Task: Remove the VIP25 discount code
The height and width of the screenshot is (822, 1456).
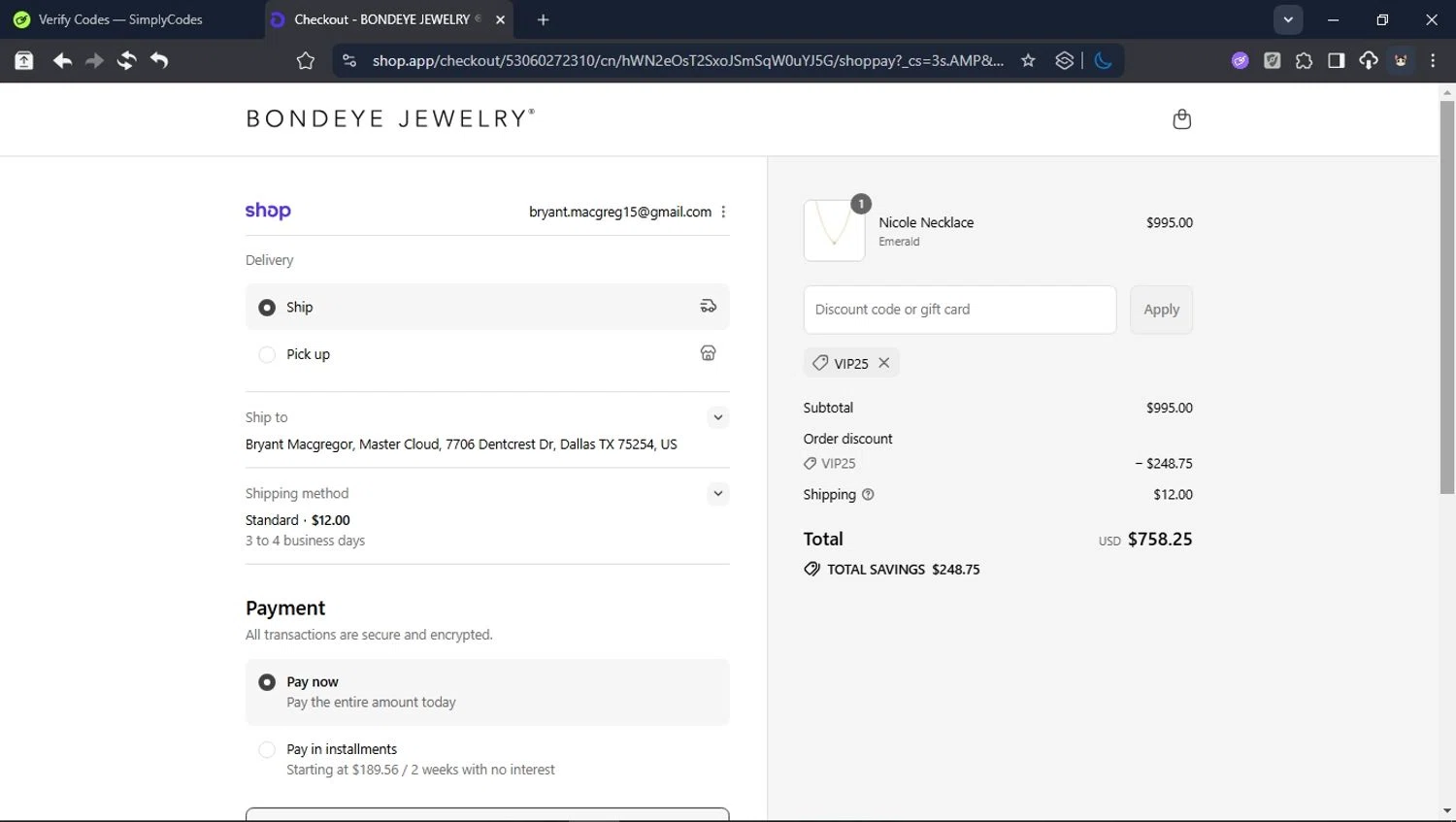Action: tap(884, 362)
